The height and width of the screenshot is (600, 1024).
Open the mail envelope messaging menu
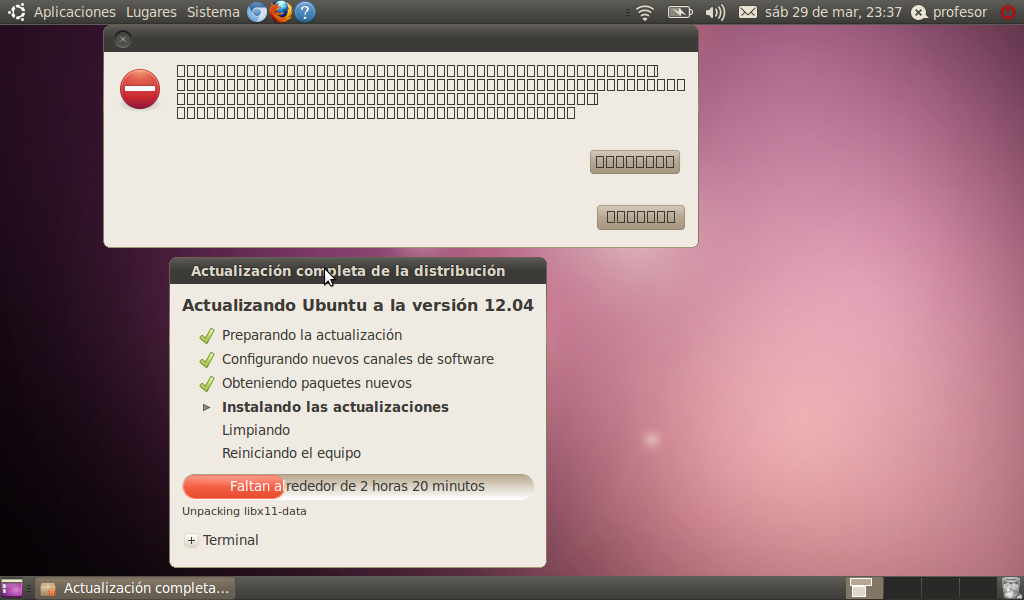click(x=748, y=12)
